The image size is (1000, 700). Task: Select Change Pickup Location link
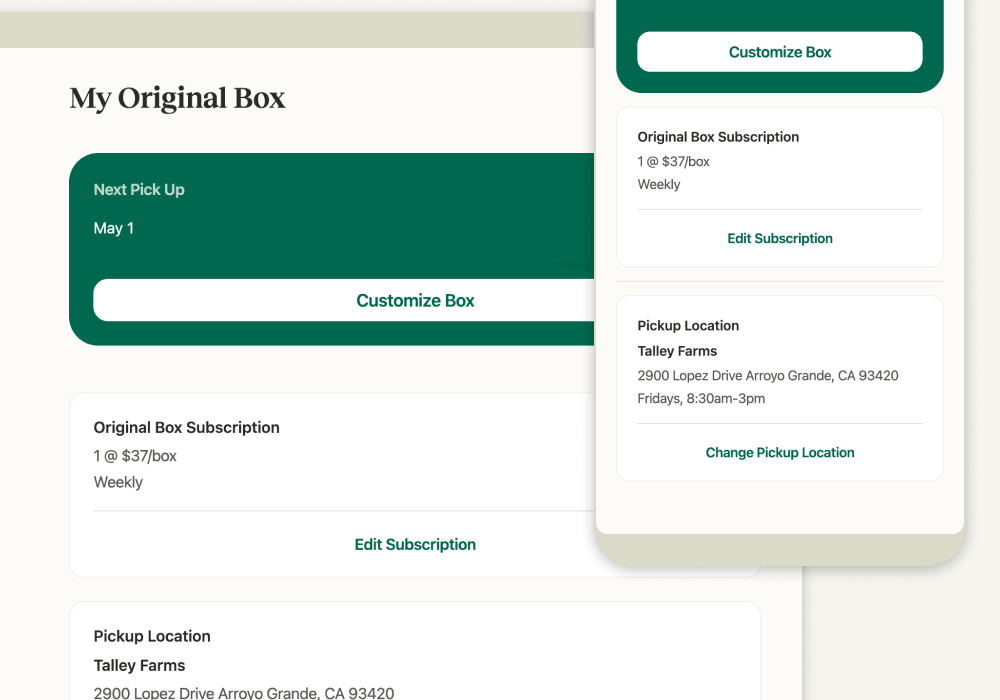point(779,452)
